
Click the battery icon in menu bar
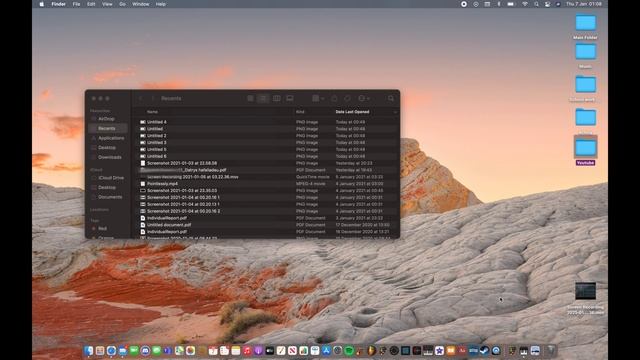[511, 4]
